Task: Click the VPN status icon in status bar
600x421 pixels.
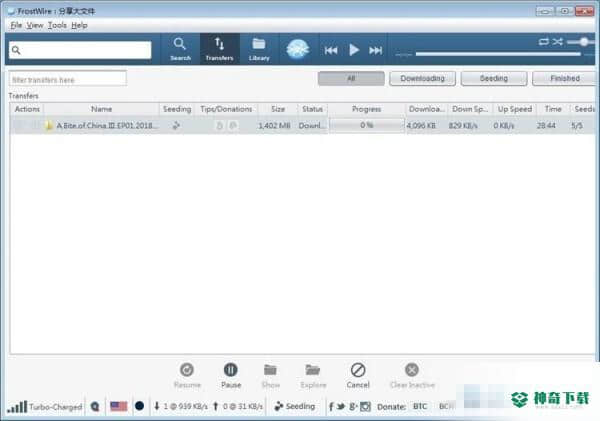Action: tap(95, 406)
